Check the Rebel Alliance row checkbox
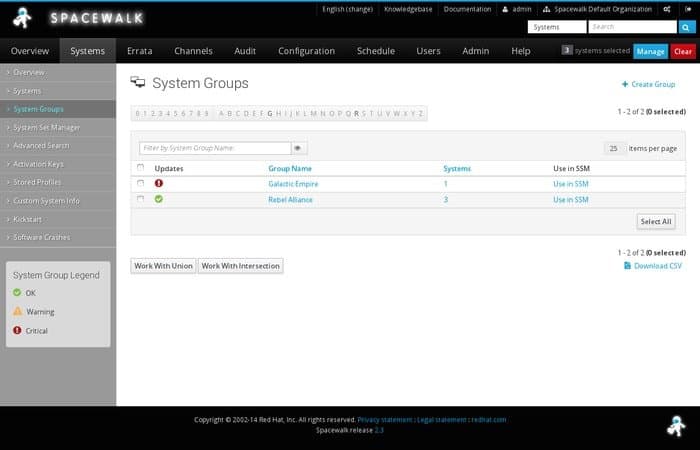Screen dimensions: 700x450 coord(141,199)
